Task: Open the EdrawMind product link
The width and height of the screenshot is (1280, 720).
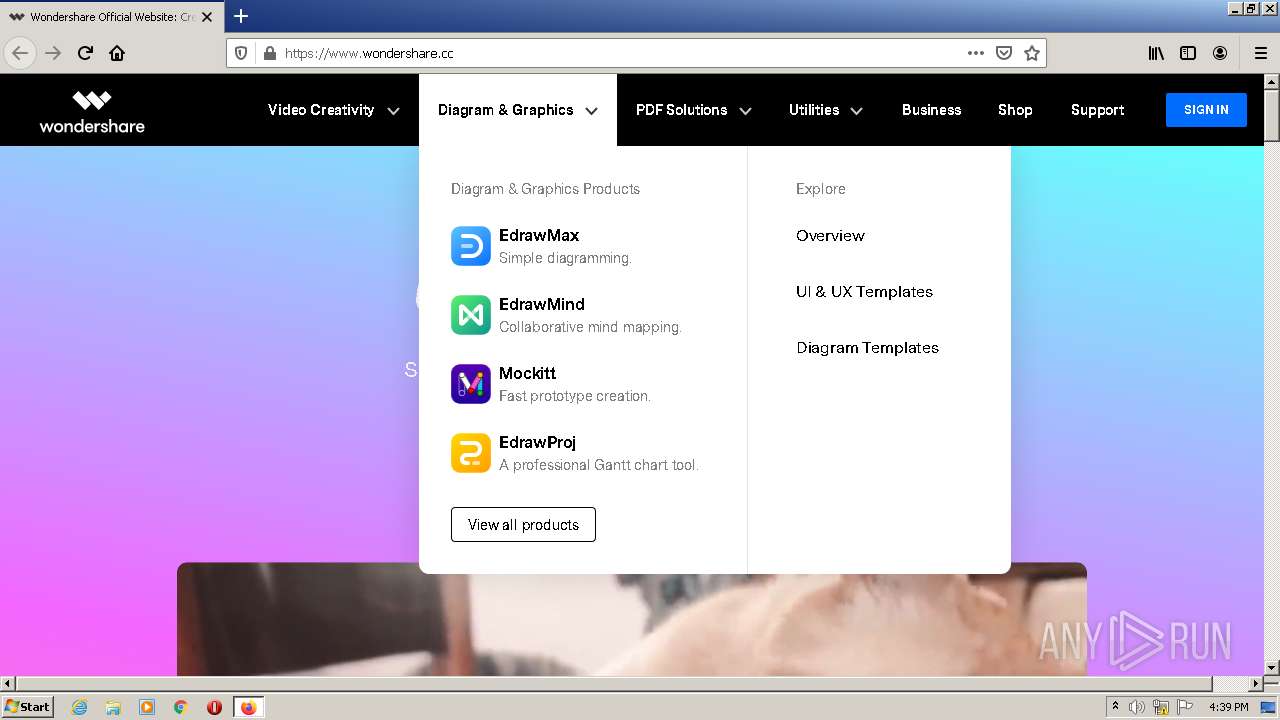Action: click(542, 305)
